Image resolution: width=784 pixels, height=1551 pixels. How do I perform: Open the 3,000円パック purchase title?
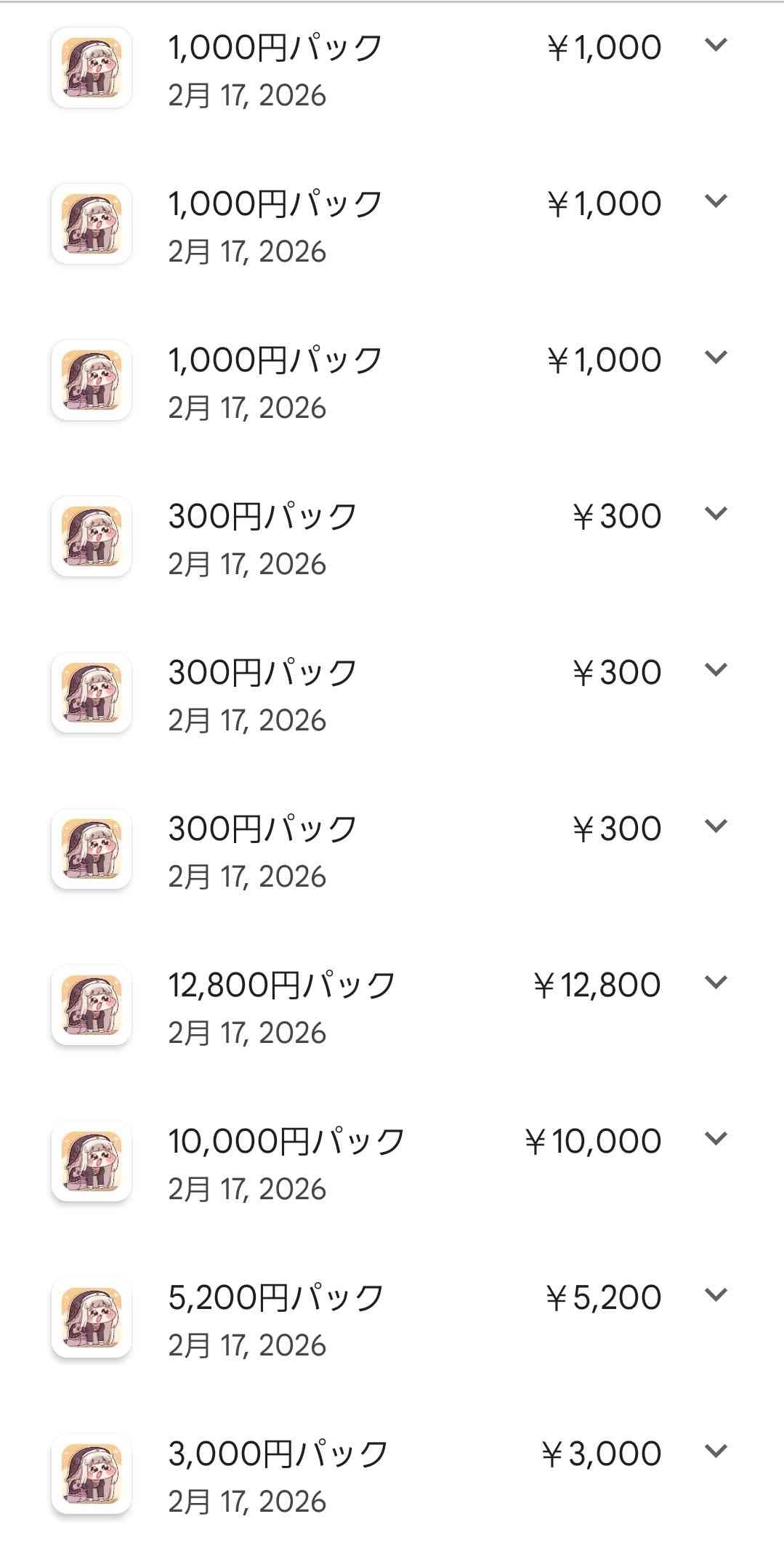click(278, 1454)
